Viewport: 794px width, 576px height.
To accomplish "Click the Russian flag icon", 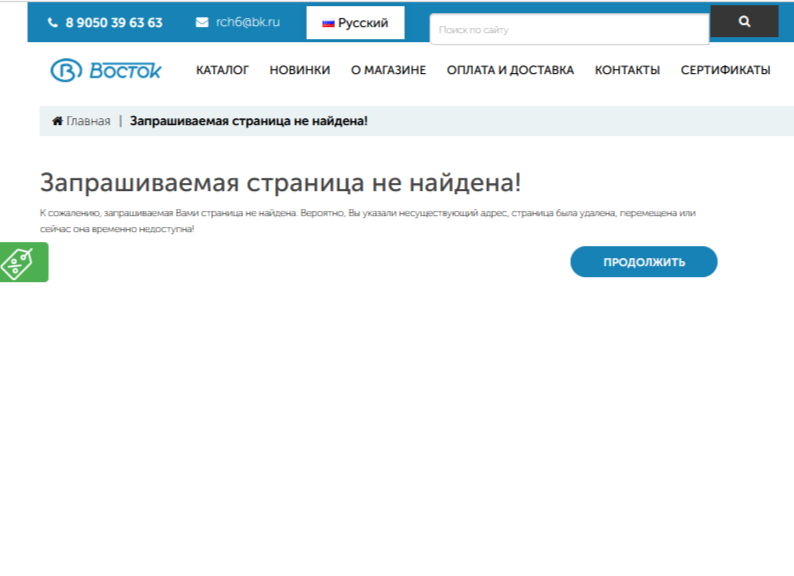I will [x=328, y=23].
